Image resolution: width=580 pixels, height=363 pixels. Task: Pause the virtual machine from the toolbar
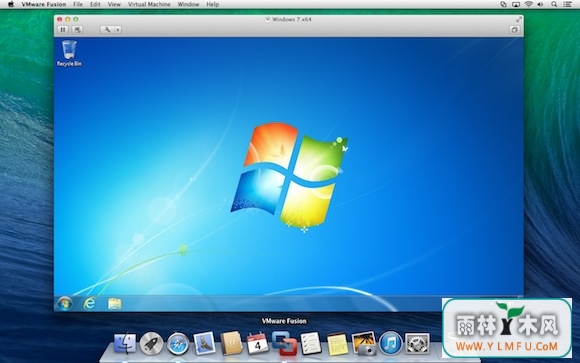click(x=63, y=30)
